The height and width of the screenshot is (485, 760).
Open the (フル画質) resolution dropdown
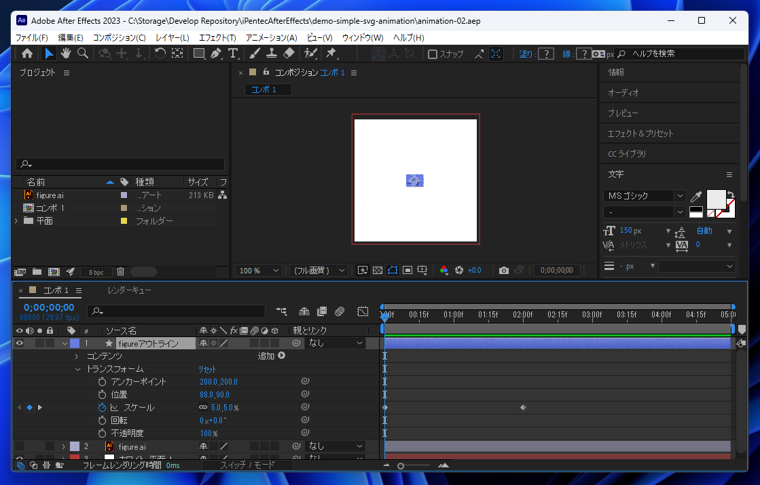pyautogui.click(x=318, y=270)
